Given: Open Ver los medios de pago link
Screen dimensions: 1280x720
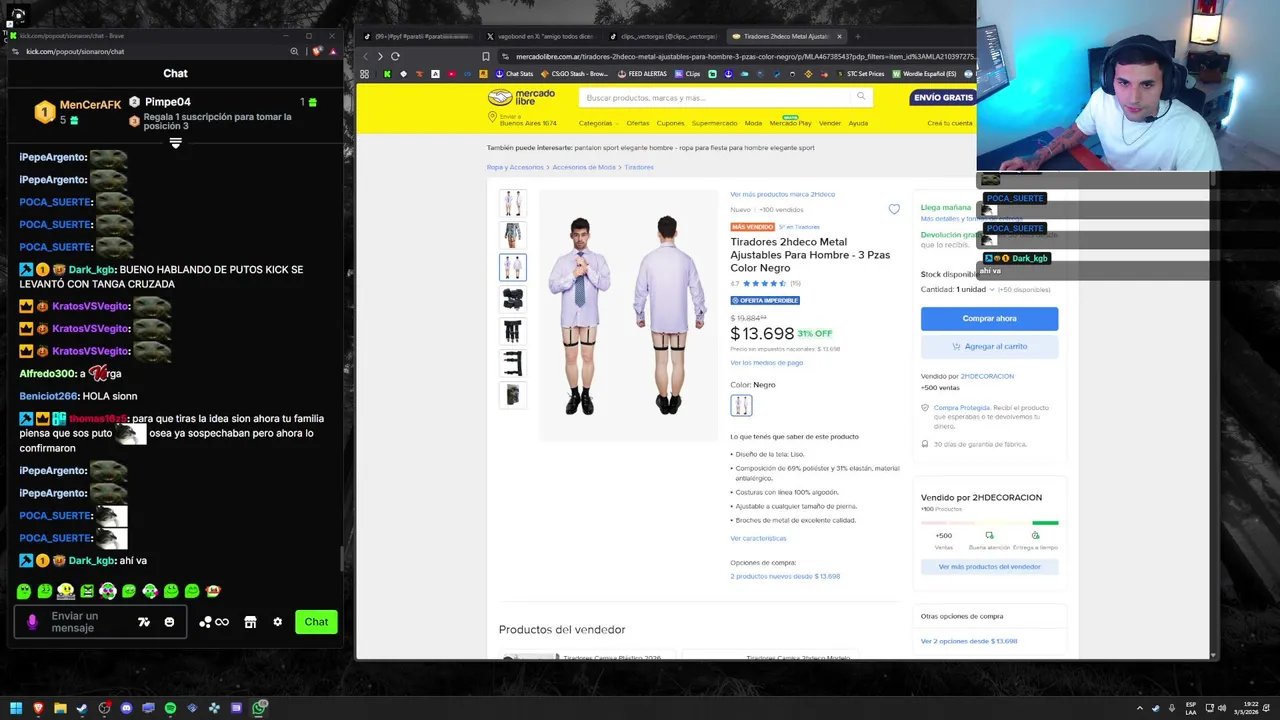Looking at the screenshot, I should coord(766,362).
